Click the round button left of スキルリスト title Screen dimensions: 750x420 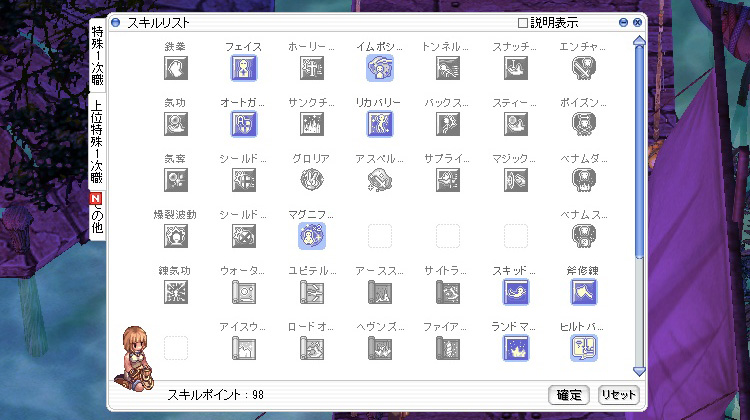(x=115, y=22)
